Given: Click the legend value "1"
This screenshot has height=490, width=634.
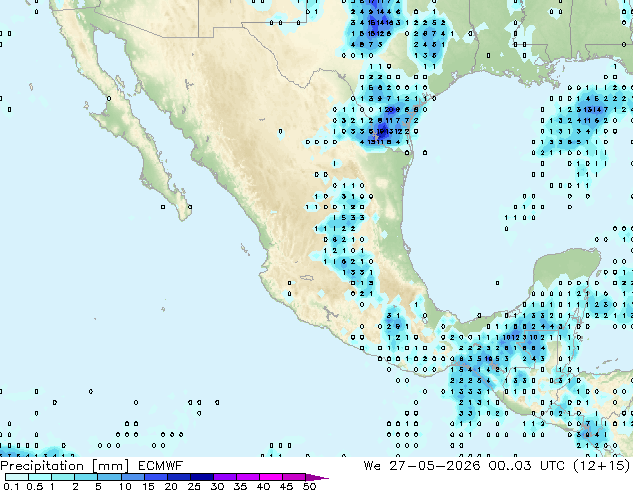Looking at the screenshot, I should pos(52,486).
